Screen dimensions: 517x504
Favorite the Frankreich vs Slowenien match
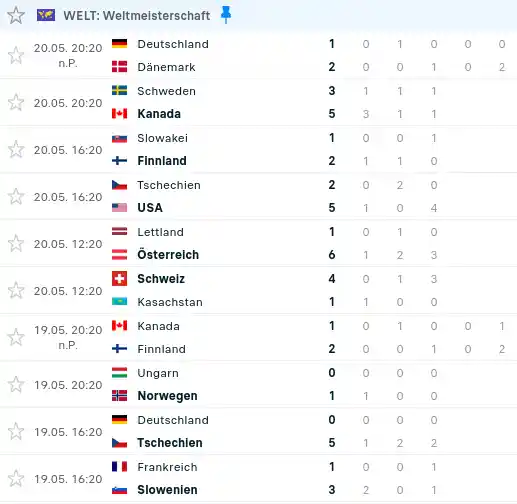click(x=16, y=478)
